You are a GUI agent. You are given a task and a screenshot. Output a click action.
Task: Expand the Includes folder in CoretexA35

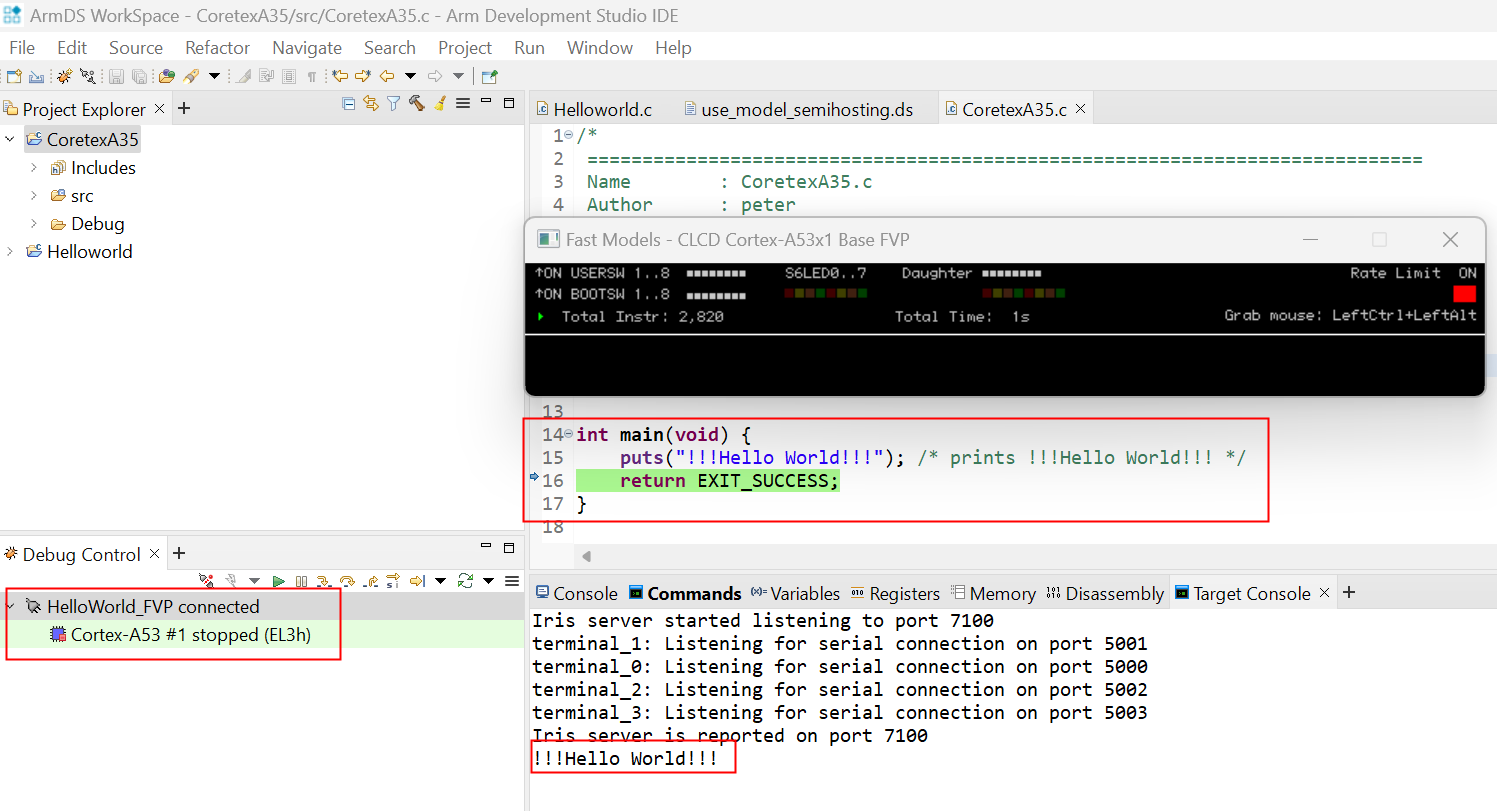click(33, 168)
